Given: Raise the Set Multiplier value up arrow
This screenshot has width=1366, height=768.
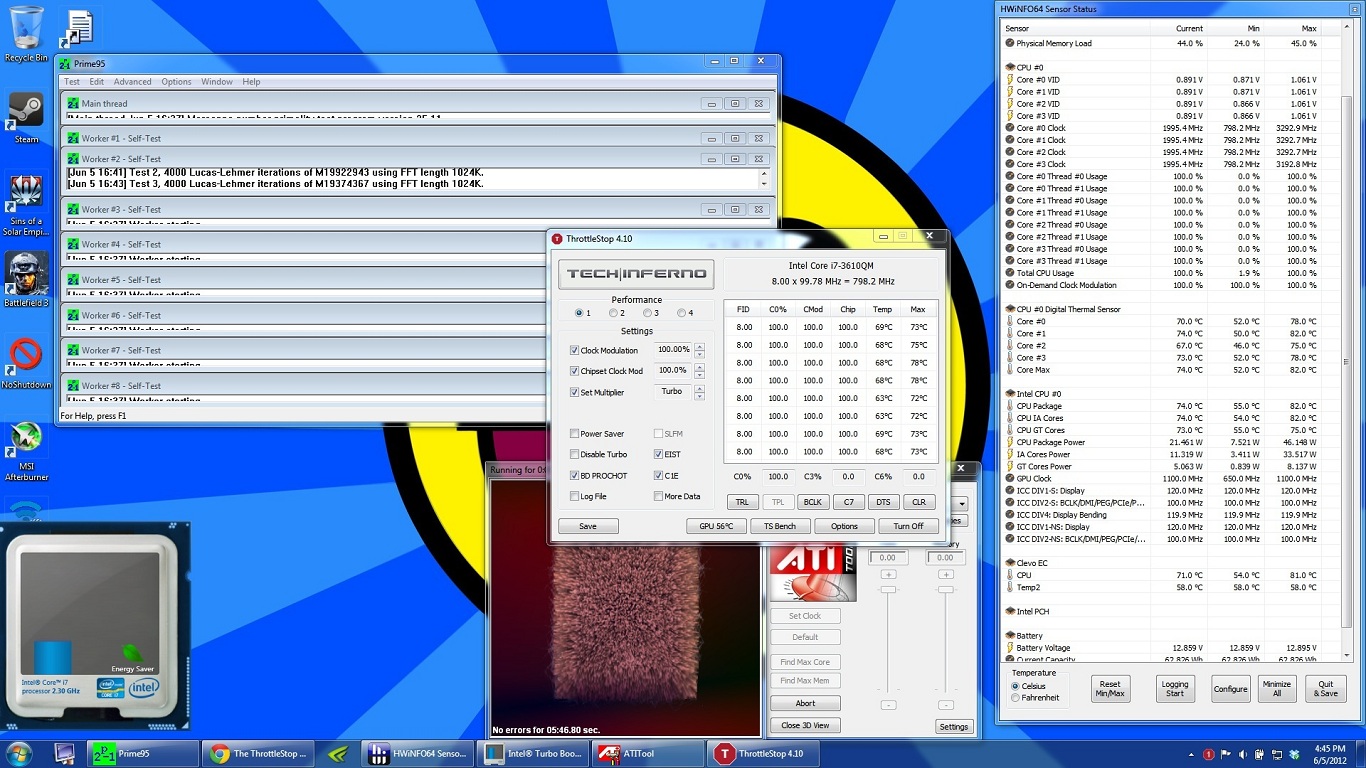Looking at the screenshot, I should click(699, 388).
